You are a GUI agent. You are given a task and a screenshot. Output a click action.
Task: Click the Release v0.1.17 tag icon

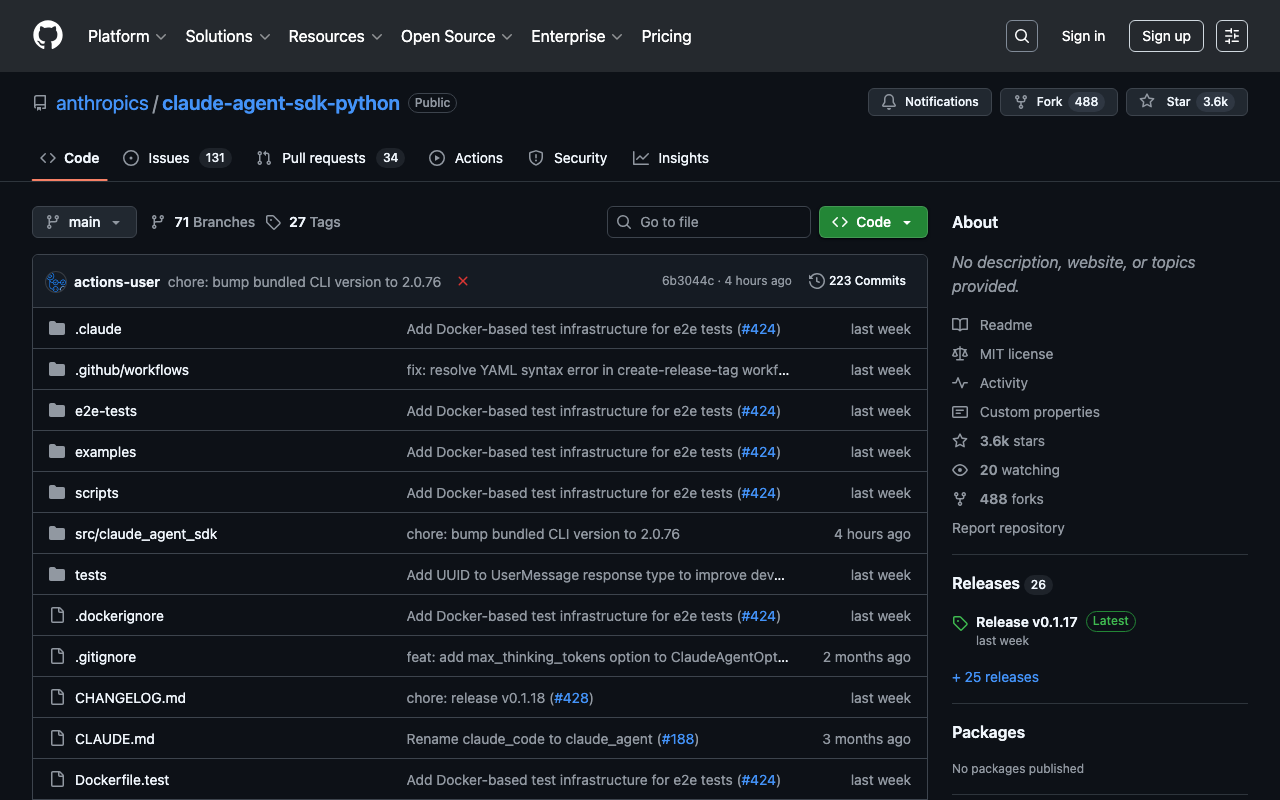coord(960,623)
